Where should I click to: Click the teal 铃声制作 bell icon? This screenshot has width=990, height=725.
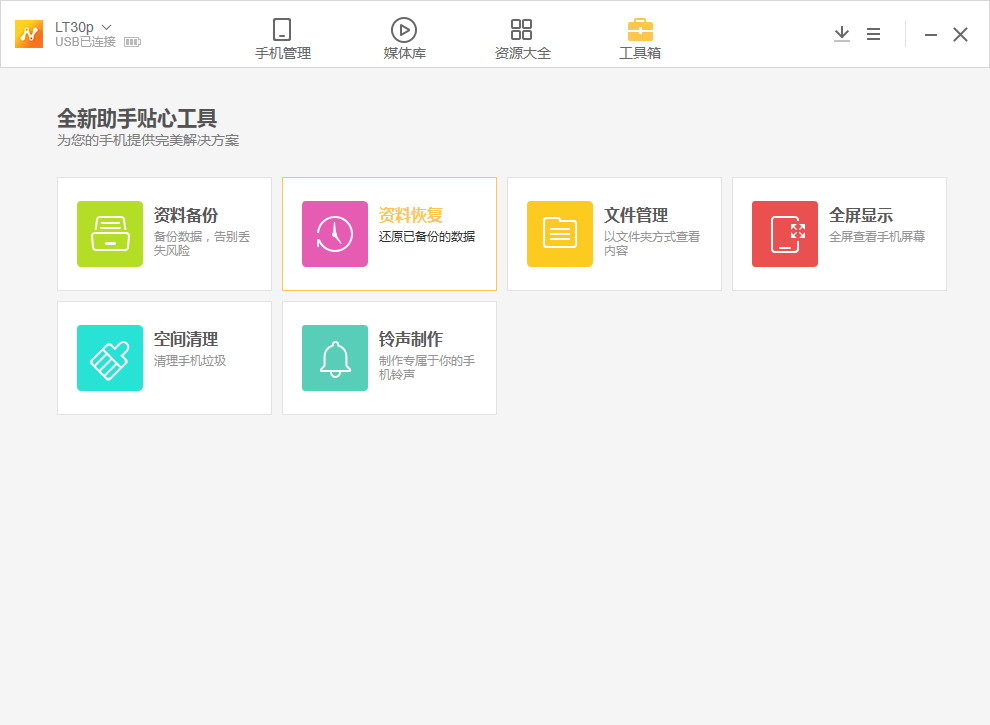click(x=335, y=357)
